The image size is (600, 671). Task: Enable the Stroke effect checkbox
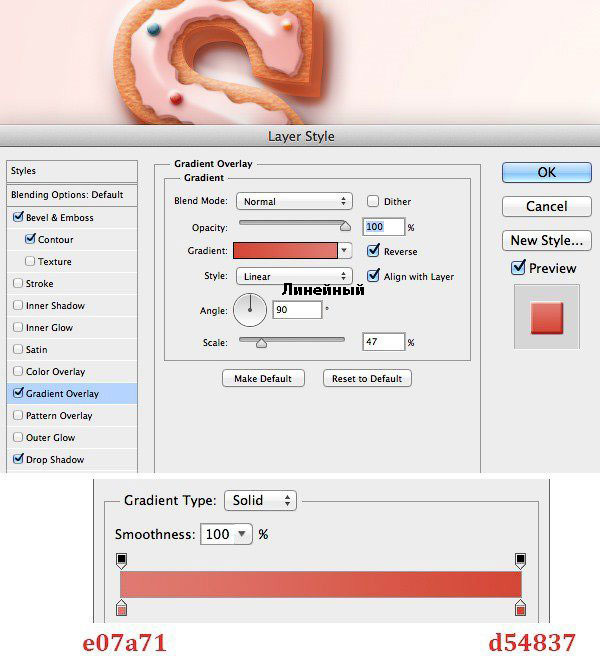[x=18, y=283]
